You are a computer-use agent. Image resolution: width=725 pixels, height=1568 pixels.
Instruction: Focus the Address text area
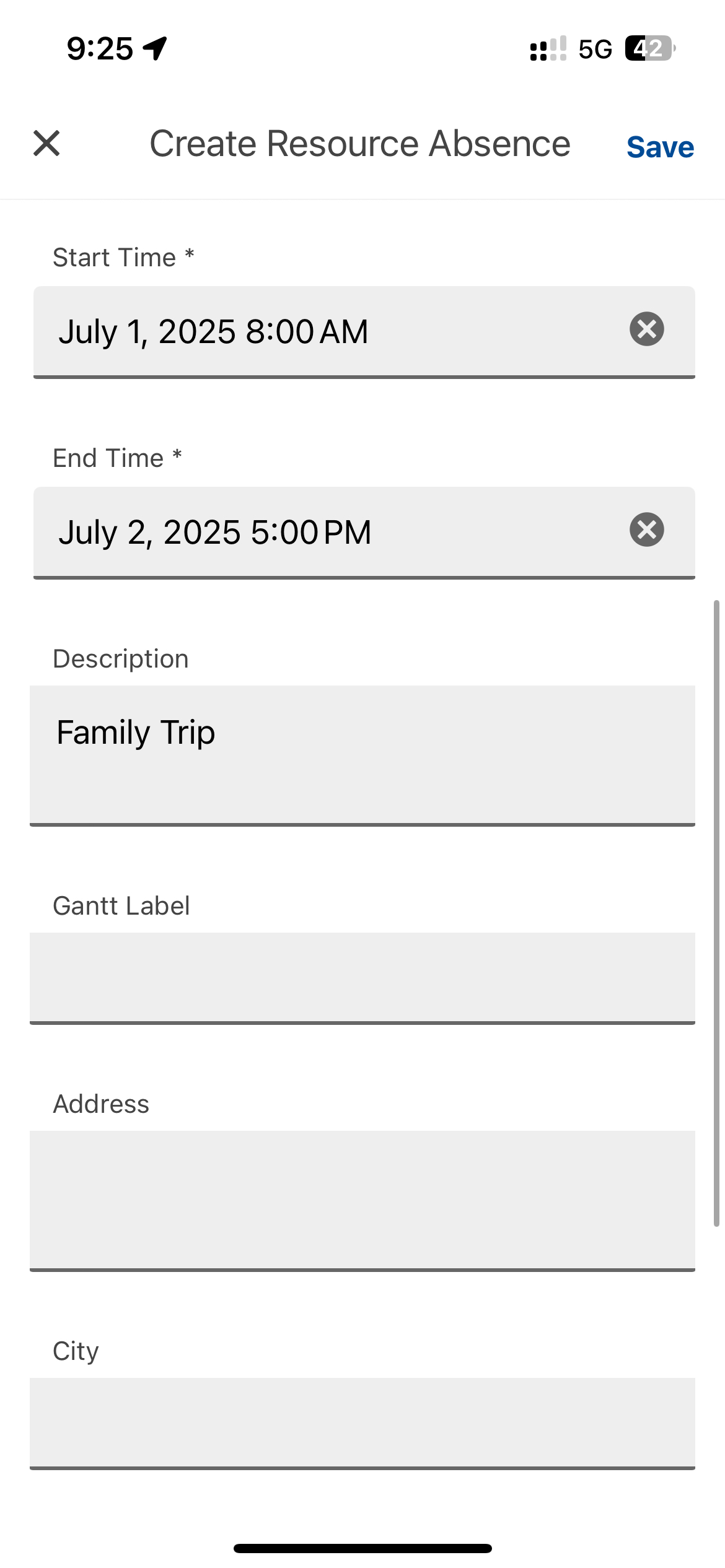point(362,1200)
